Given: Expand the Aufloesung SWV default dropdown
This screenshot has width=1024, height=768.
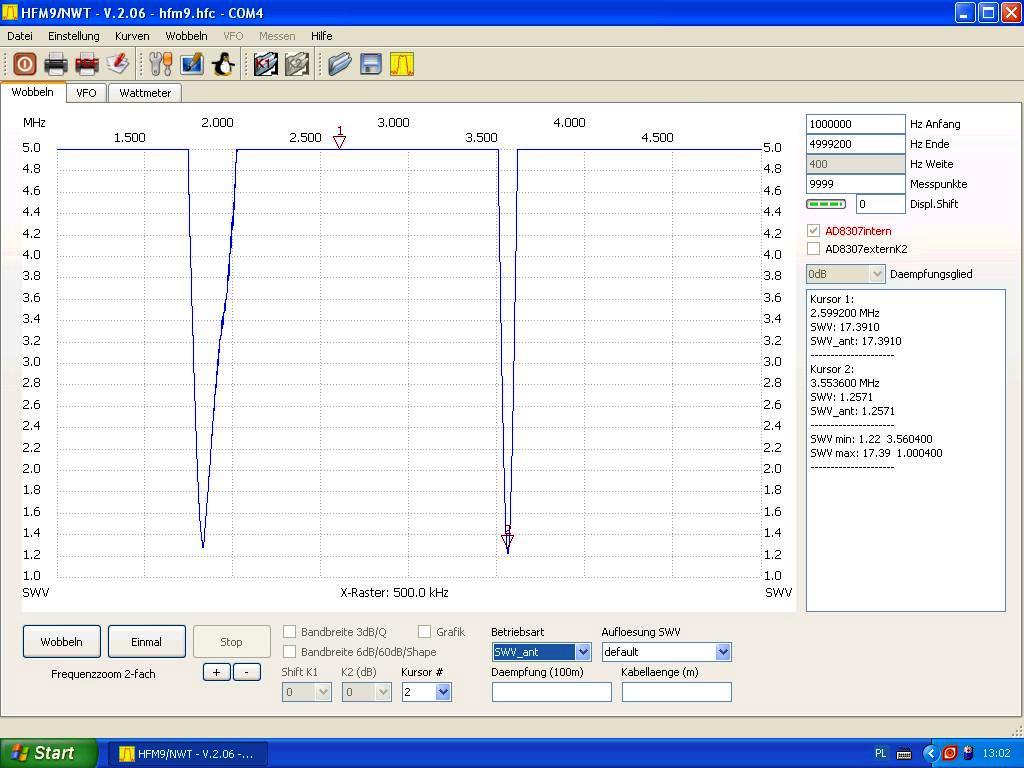Looking at the screenshot, I should [x=722, y=652].
